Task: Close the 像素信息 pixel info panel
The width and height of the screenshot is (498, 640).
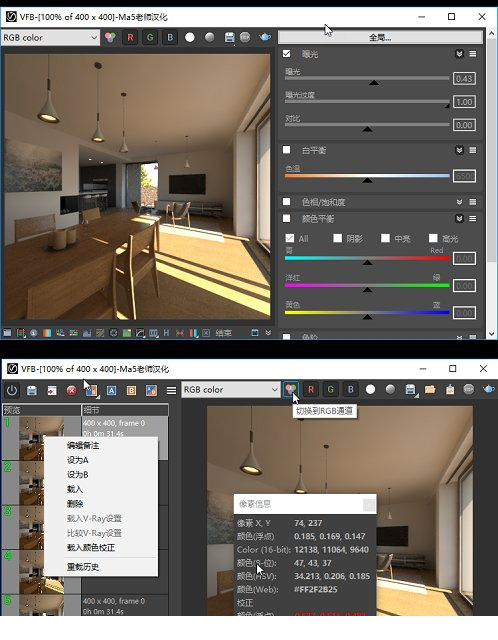Action: tap(369, 505)
